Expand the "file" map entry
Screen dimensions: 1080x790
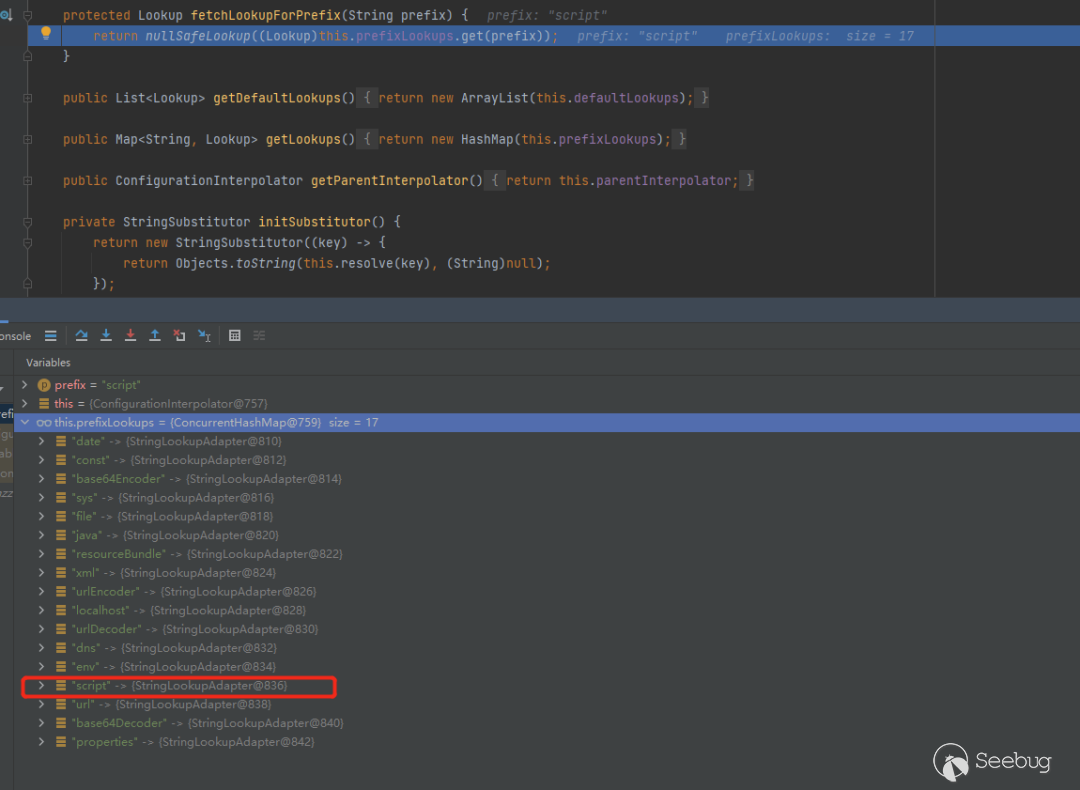point(41,516)
